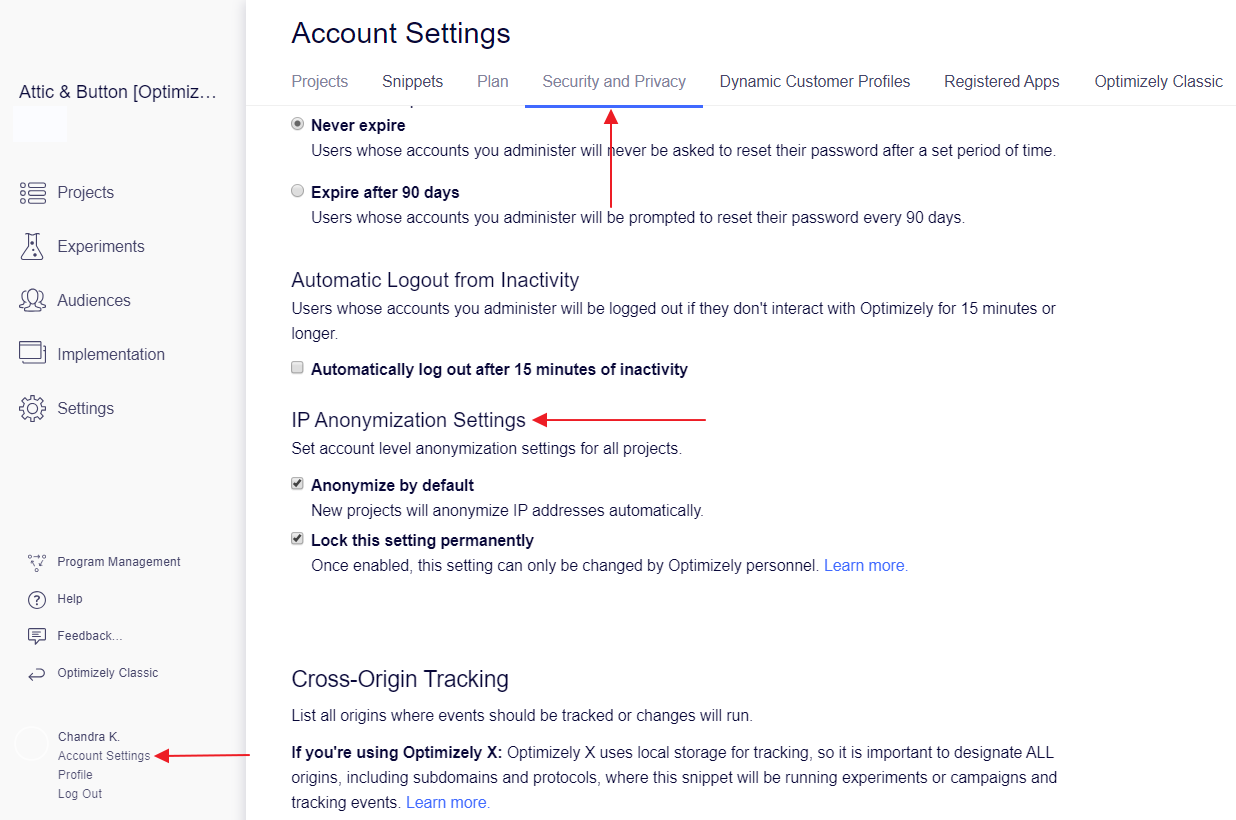The width and height of the screenshot is (1236, 820).
Task: Switch to the Snippets tab
Action: click(412, 82)
